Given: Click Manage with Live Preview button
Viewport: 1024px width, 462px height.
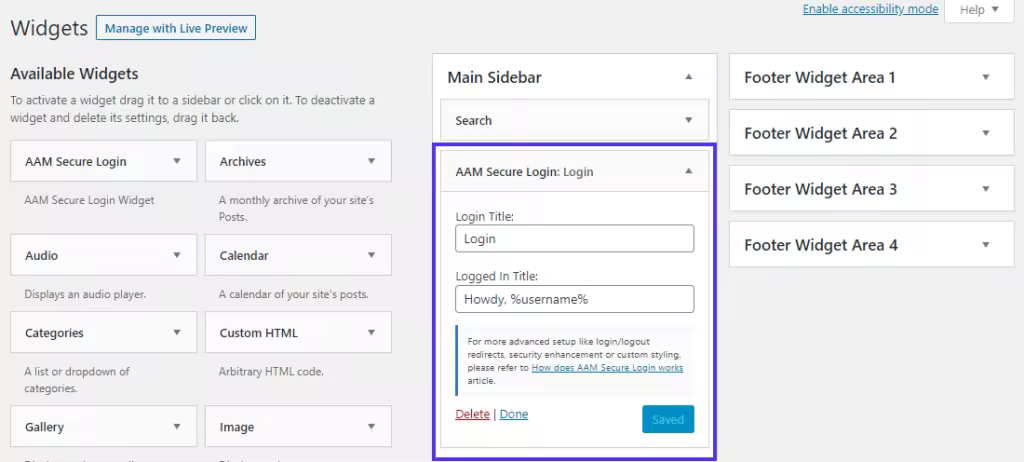Looking at the screenshot, I should point(176,28).
